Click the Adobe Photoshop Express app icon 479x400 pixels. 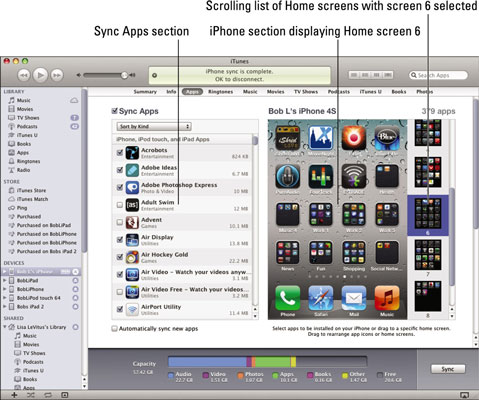click(x=132, y=187)
